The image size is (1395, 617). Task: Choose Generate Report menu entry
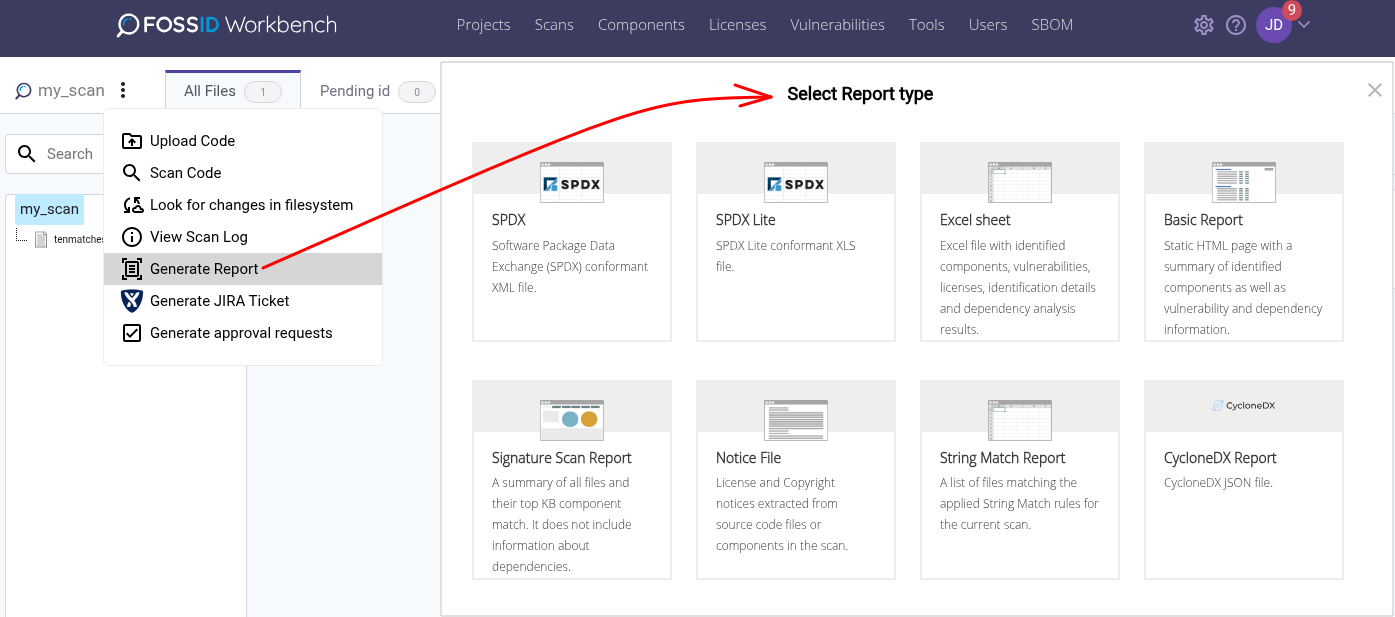[x=243, y=269]
